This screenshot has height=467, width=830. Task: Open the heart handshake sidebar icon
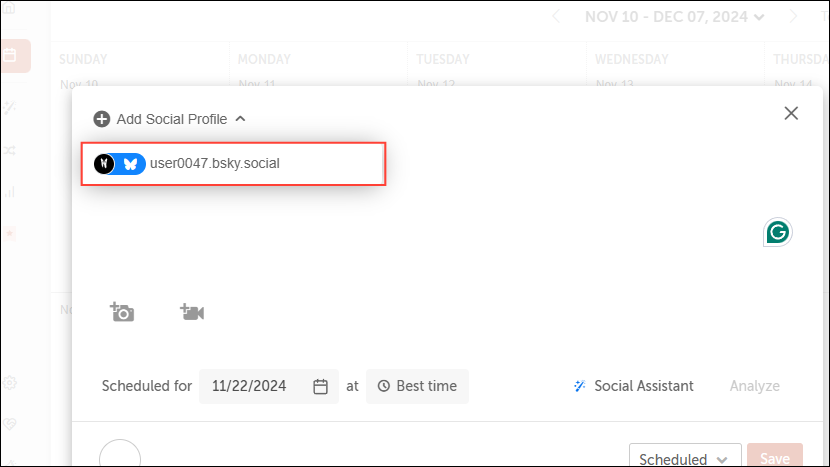coord(10,424)
